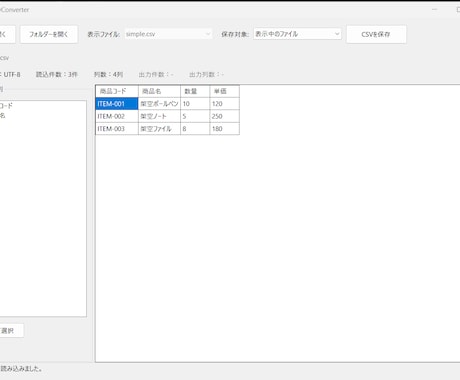Image resolution: width=460 pixels, height=380 pixels.
Task: Click the フォルダーを開く button
Action: click(x=49, y=34)
